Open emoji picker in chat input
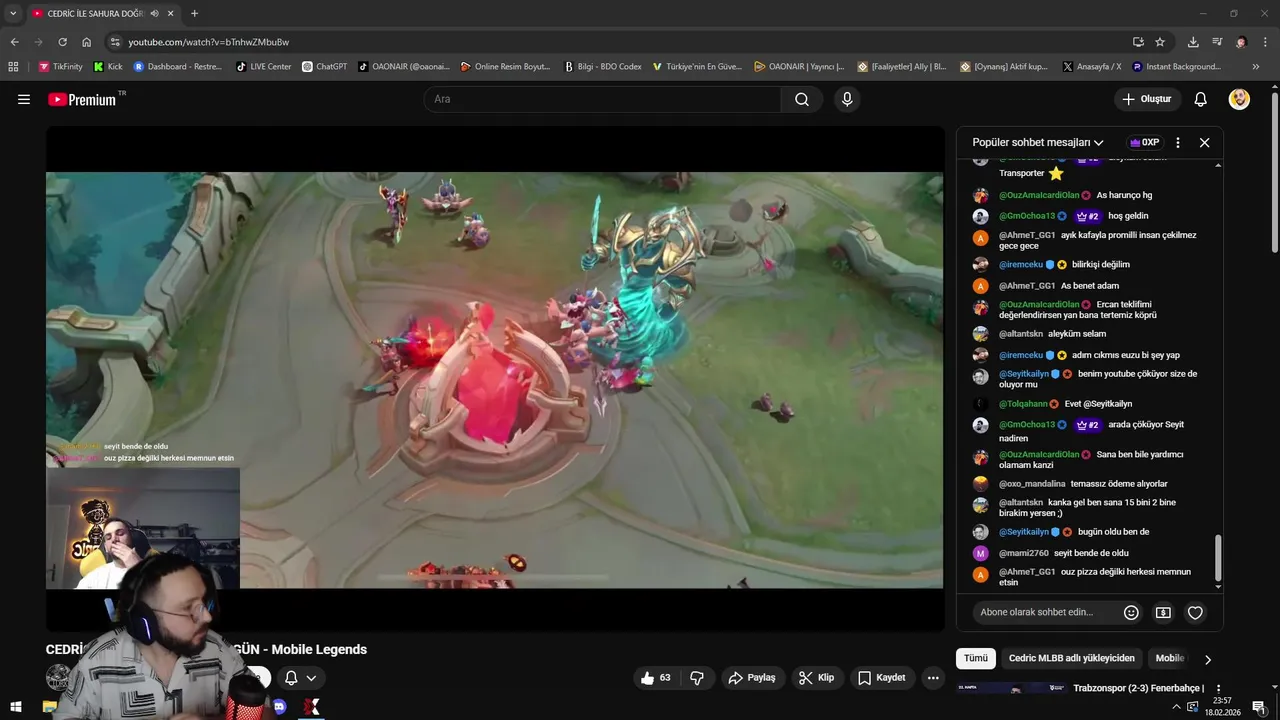 pos(1131,613)
